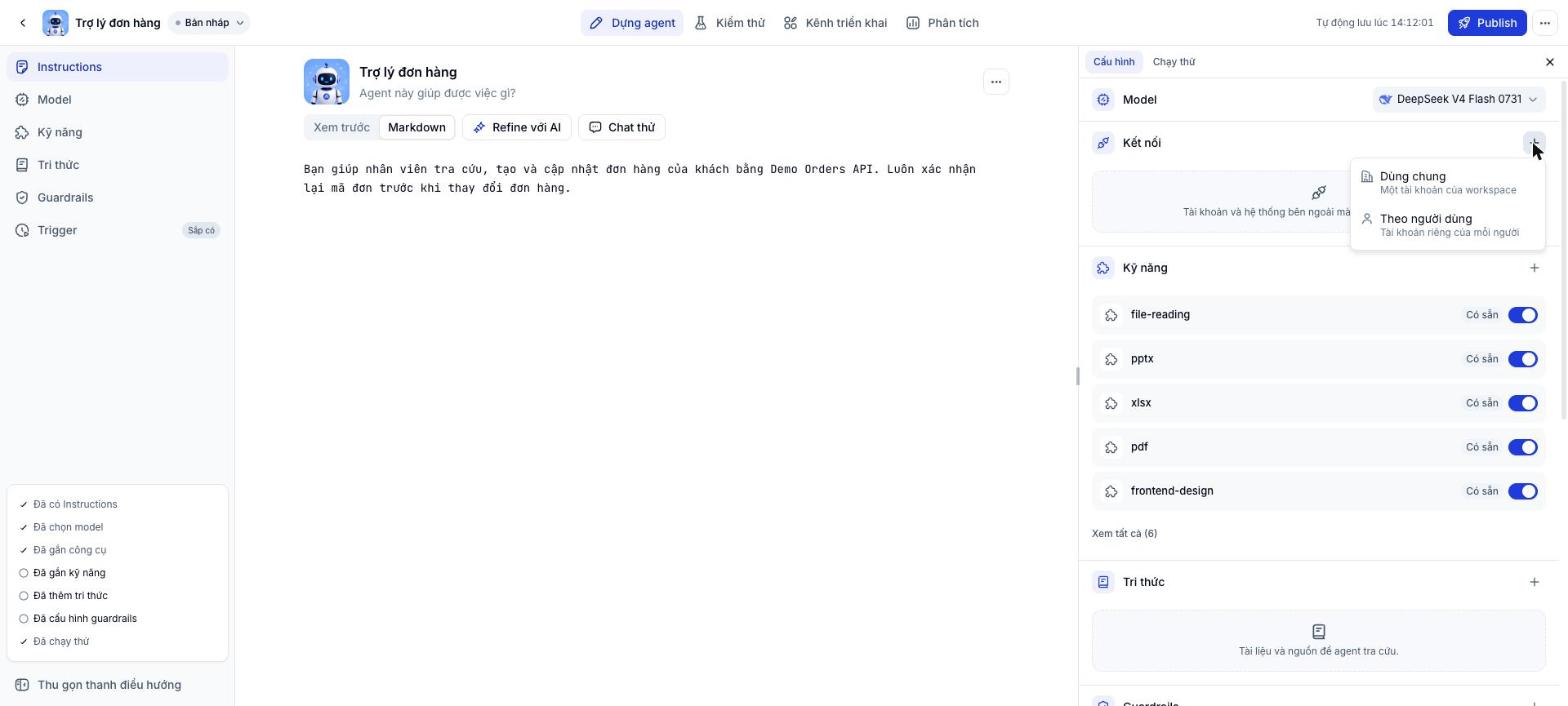Choose Dùng chung connection option

pos(1447,182)
